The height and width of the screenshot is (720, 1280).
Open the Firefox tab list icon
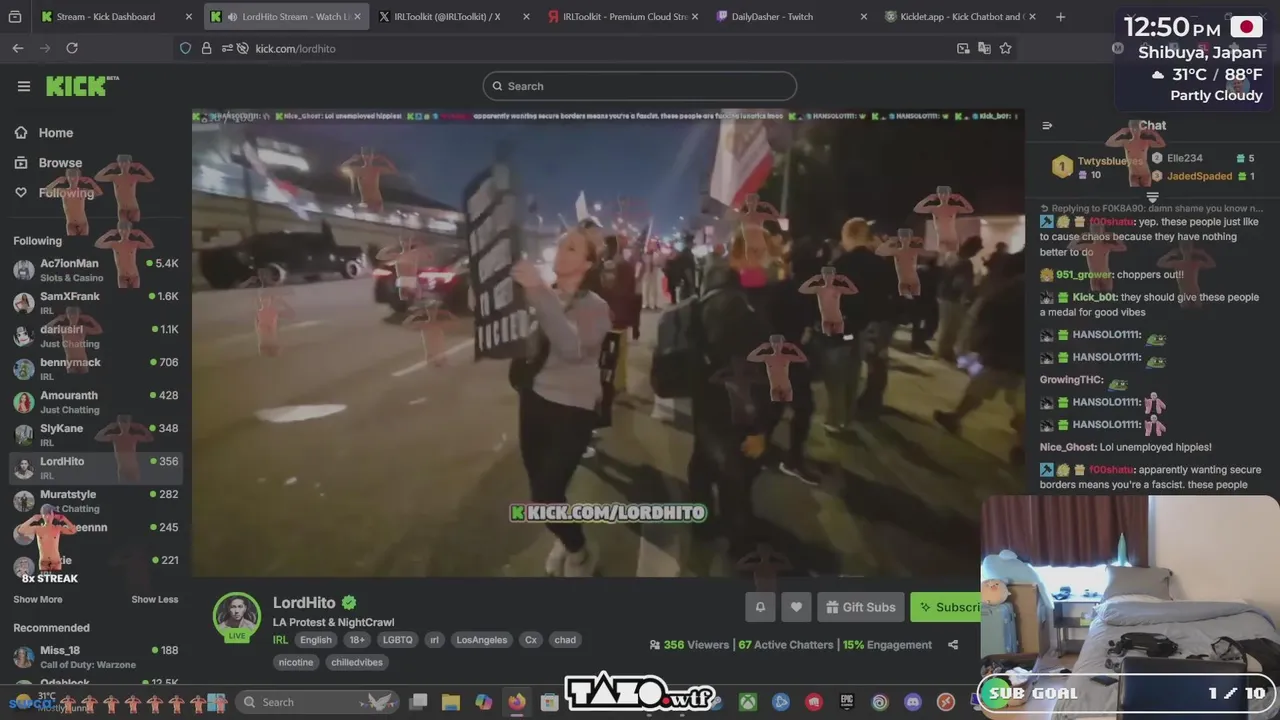tap(17, 17)
